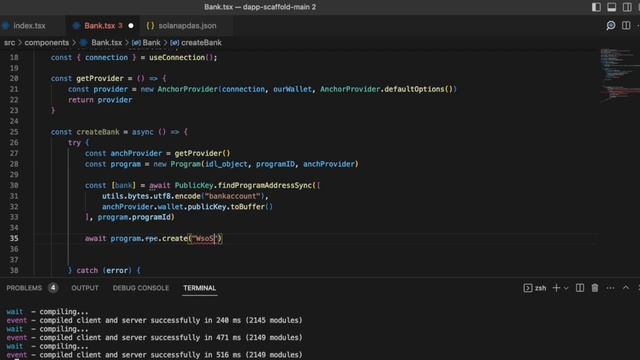Viewport: 640px width, 360px height.
Task: Split the editor to the right
Action: coord(626,26)
